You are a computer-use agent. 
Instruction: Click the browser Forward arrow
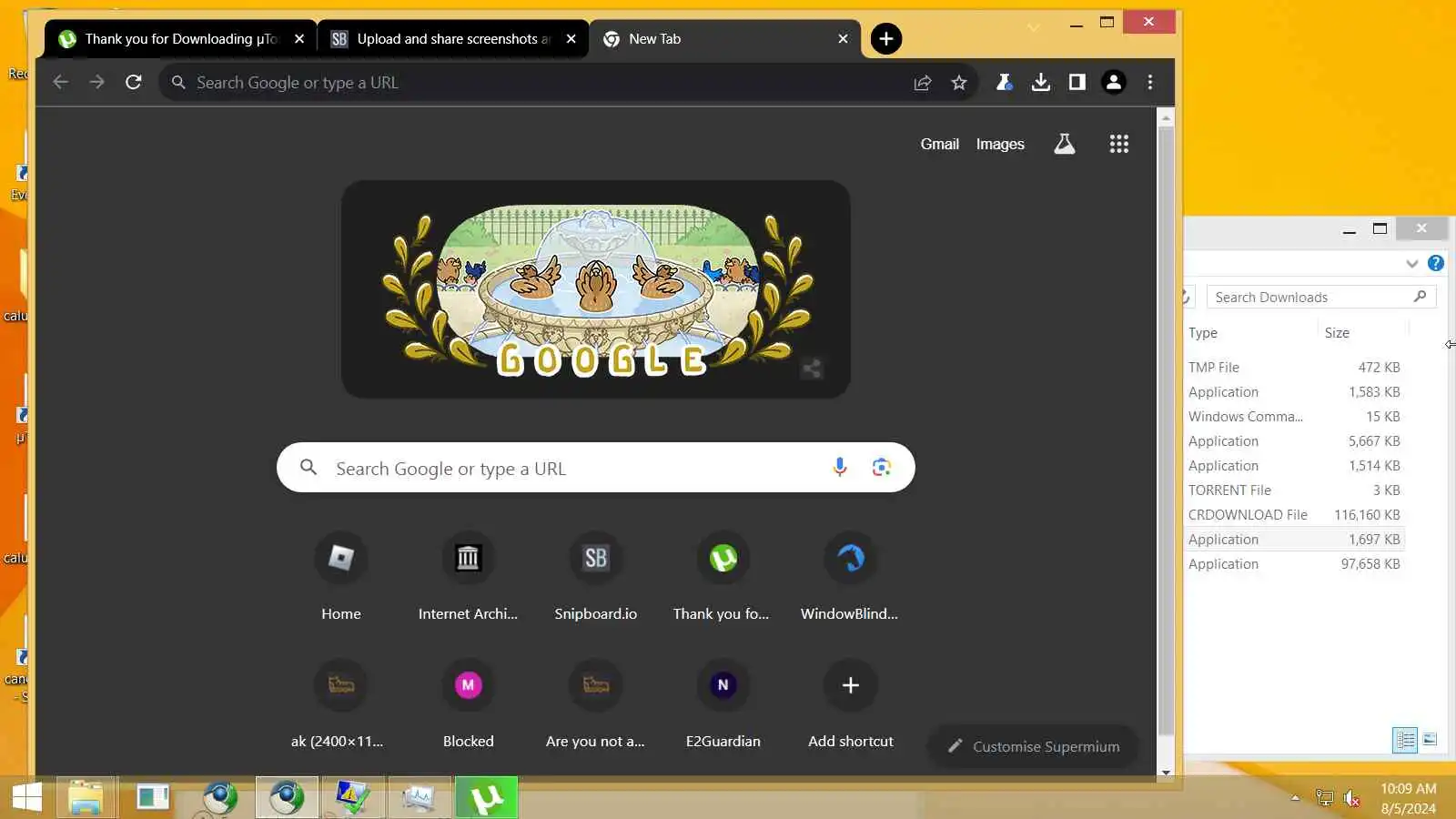[x=97, y=83]
